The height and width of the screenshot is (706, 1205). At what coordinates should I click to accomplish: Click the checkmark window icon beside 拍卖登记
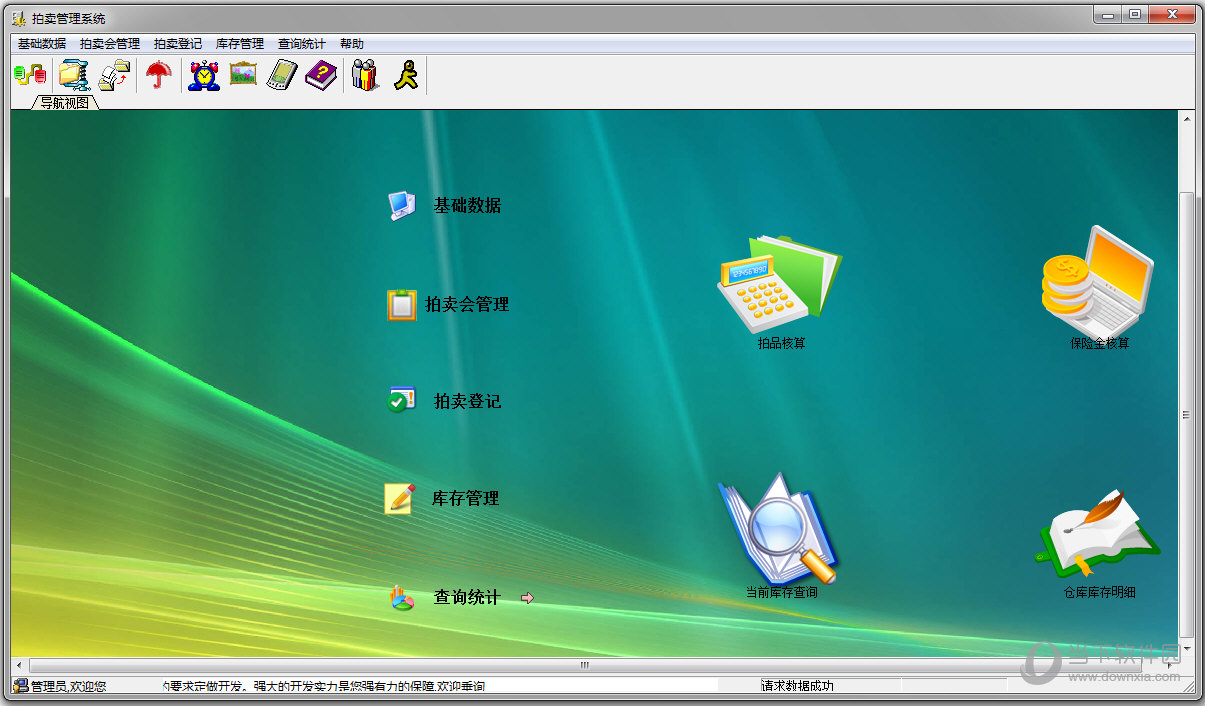[402, 401]
